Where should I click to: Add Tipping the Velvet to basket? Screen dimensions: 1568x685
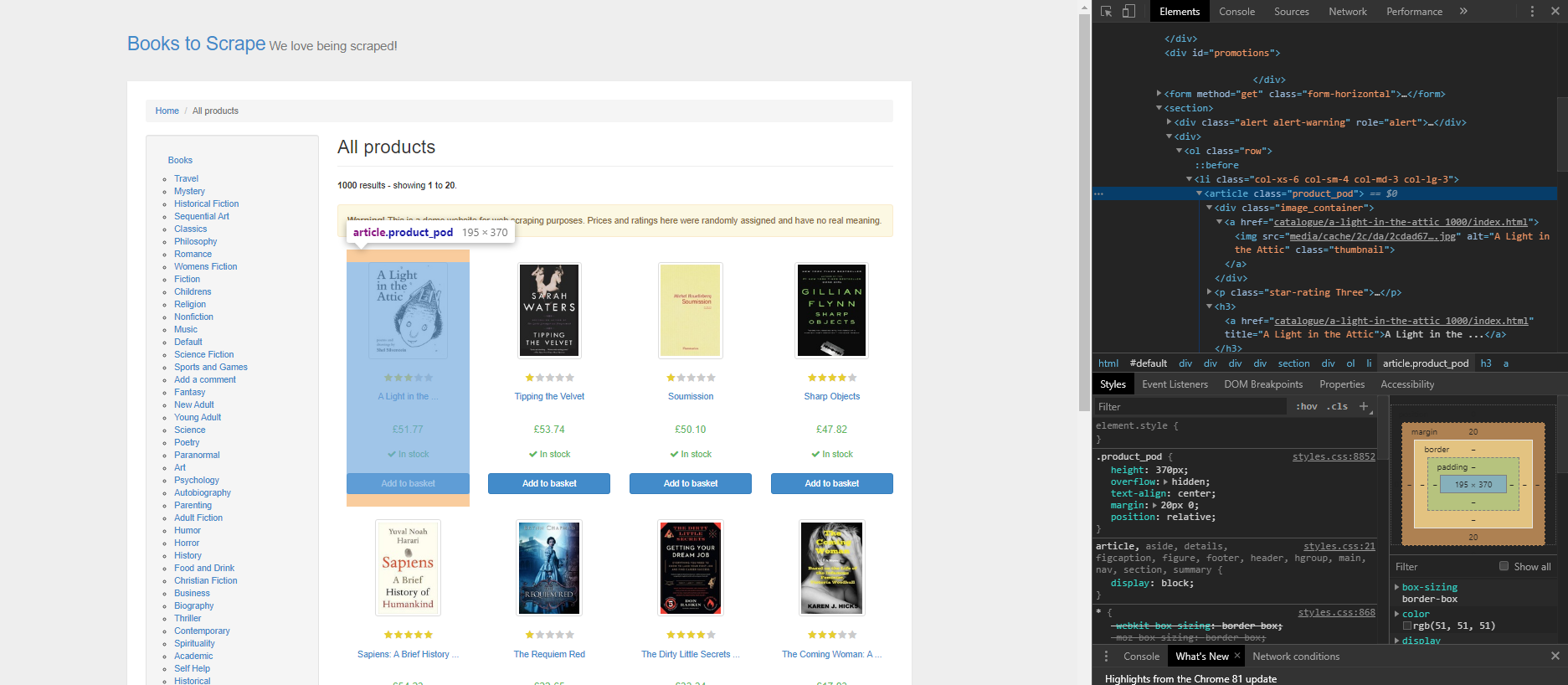point(549,483)
